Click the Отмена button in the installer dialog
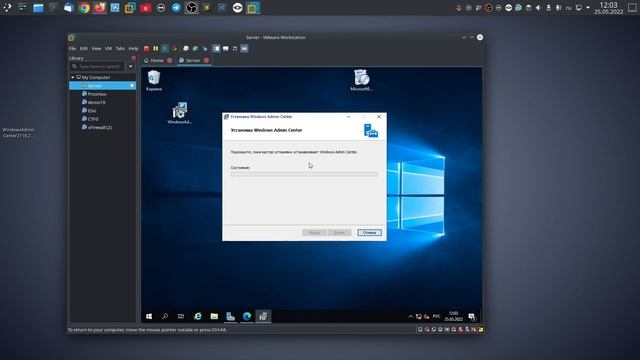Image resolution: width=640 pixels, height=360 pixels. point(369,233)
